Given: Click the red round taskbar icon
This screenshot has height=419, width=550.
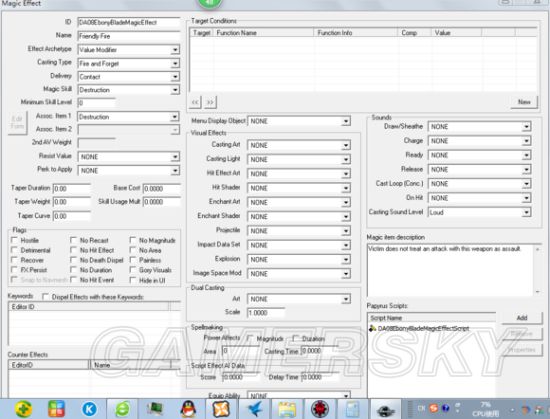Looking at the screenshot, I should click(x=320, y=409).
